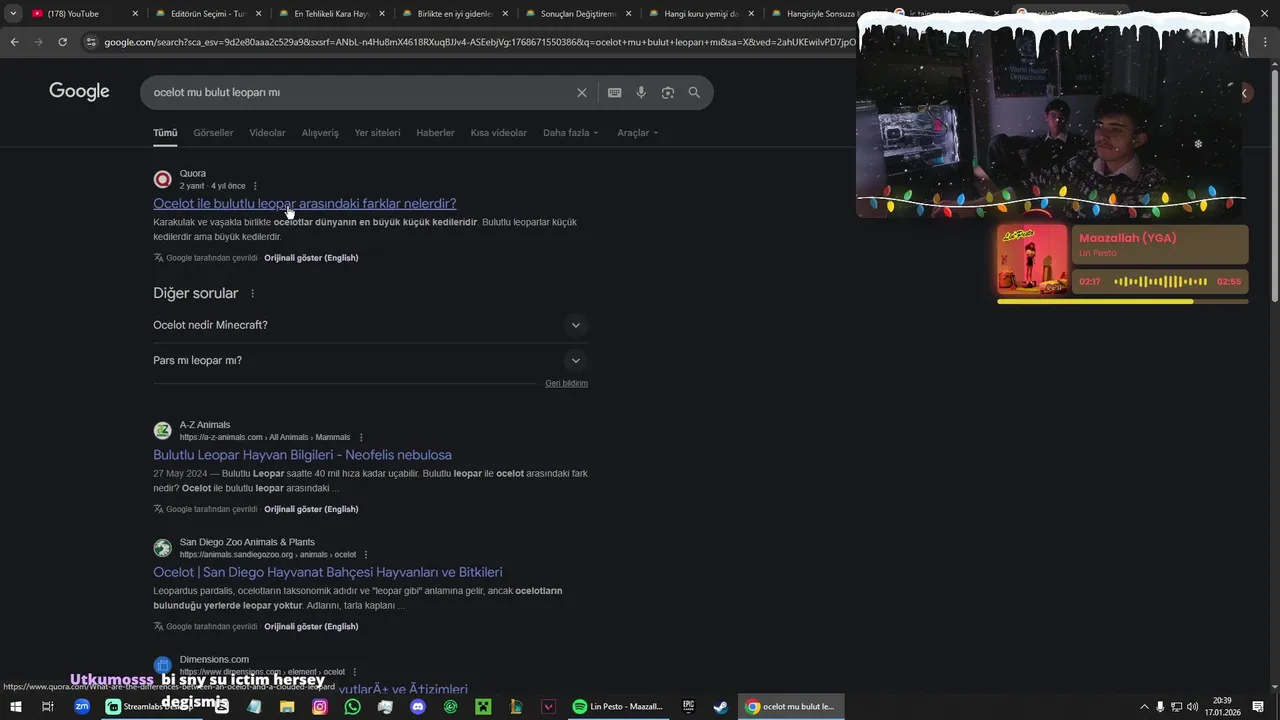Open More options for the A-Z Animals result
The height and width of the screenshot is (720, 1280).
tap(361, 437)
